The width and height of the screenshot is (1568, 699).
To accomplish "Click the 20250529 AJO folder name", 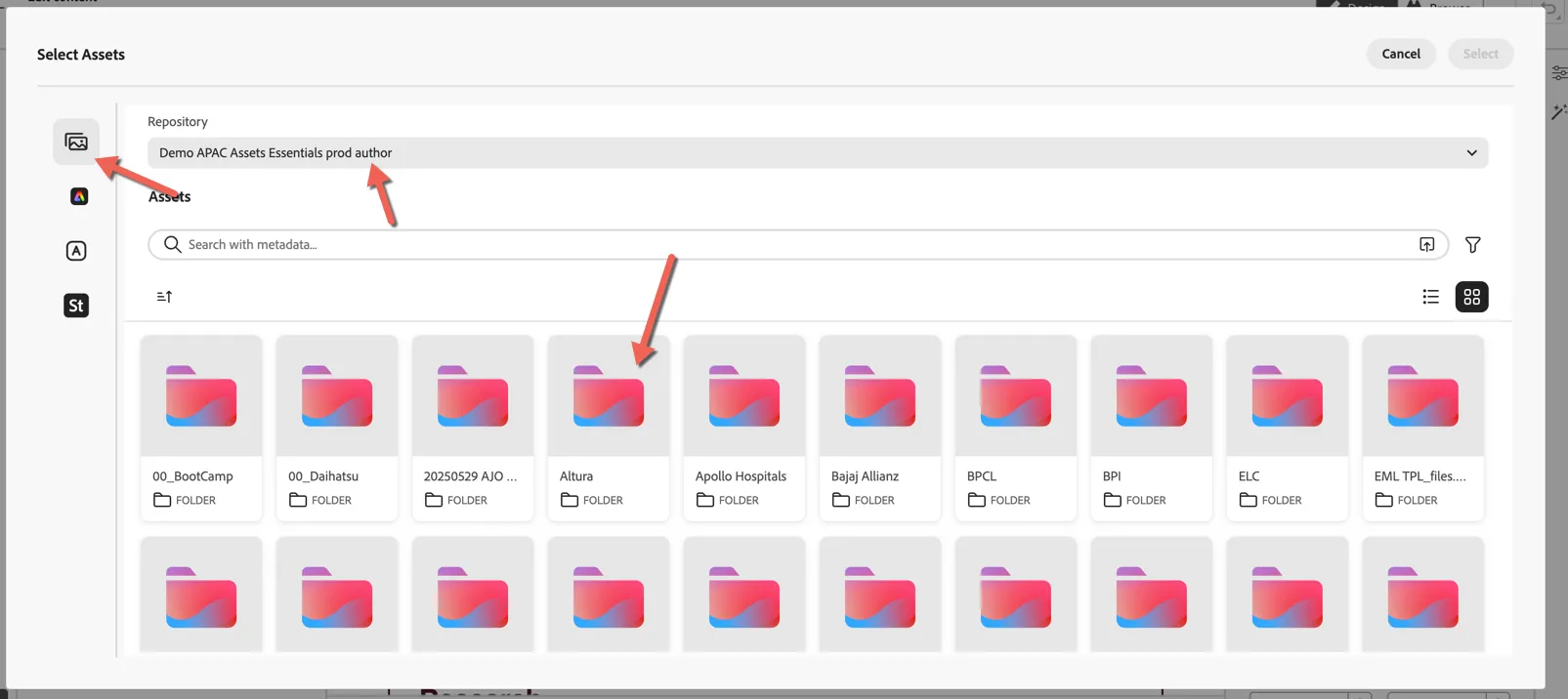I will pos(471,476).
